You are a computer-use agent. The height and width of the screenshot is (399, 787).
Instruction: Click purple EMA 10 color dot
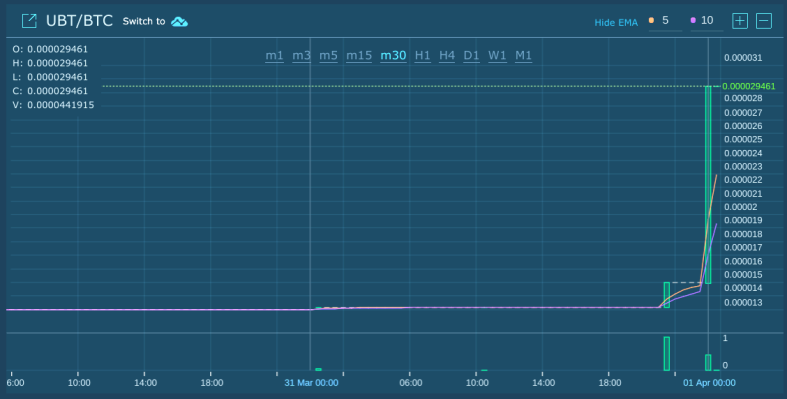693,21
